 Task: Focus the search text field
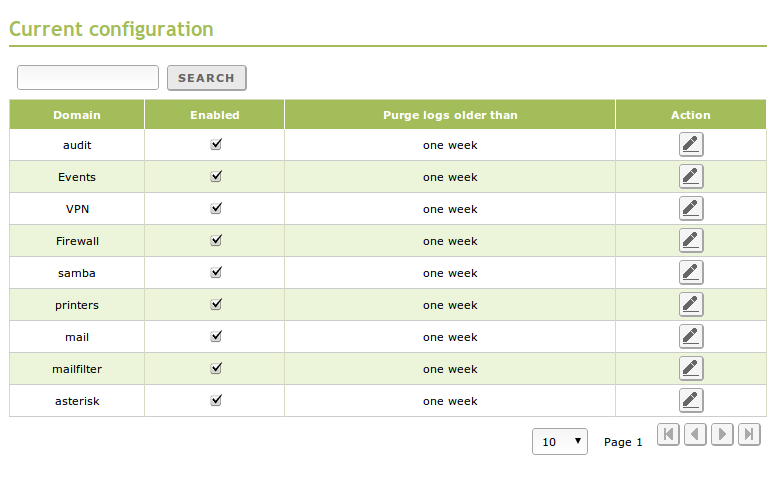point(88,78)
